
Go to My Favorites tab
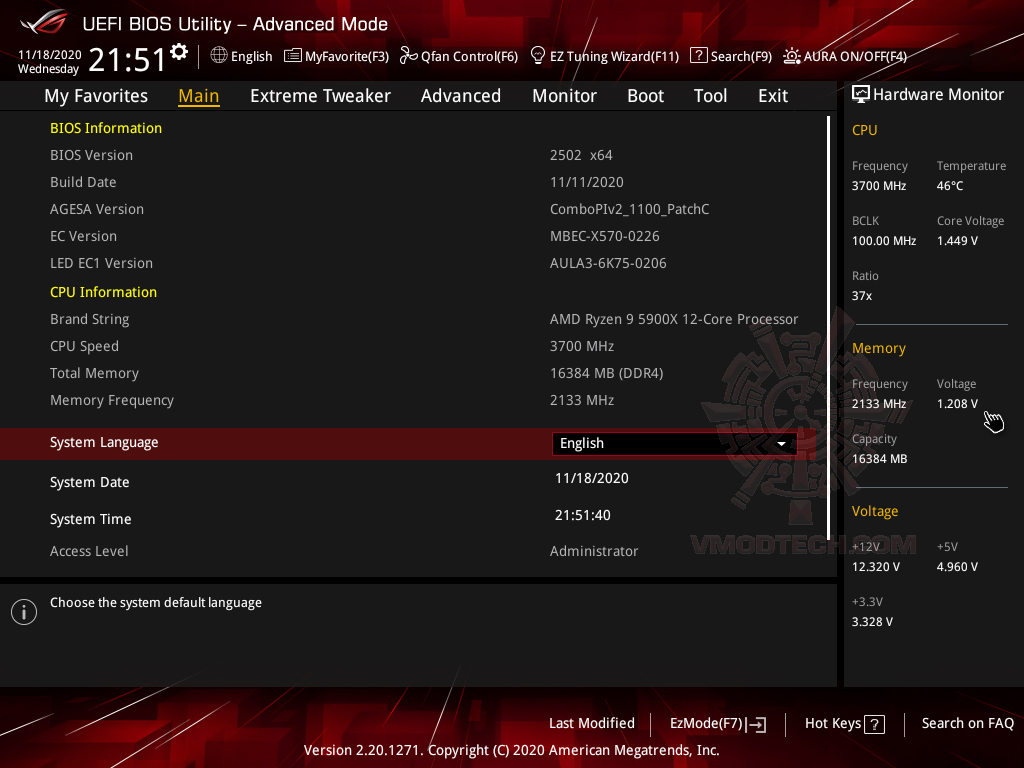click(x=96, y=96)
